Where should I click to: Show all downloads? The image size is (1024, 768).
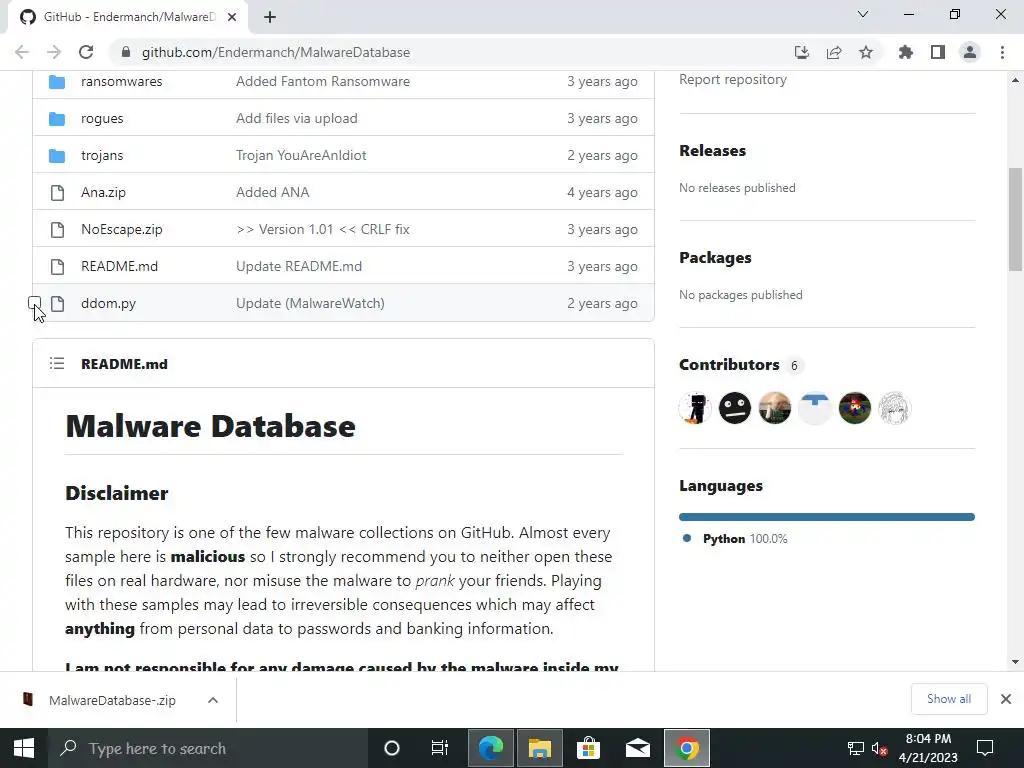pos(949,699)
